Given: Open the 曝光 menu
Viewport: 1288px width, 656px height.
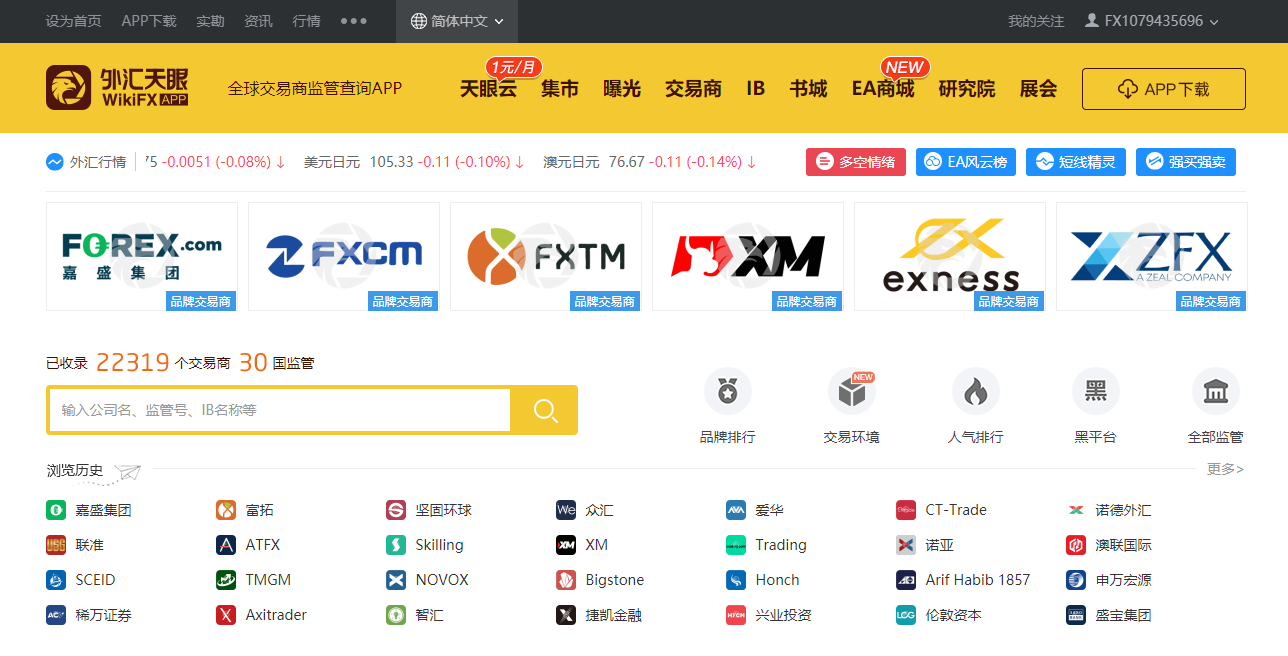Looking at the screenshot, I should 622,89.
